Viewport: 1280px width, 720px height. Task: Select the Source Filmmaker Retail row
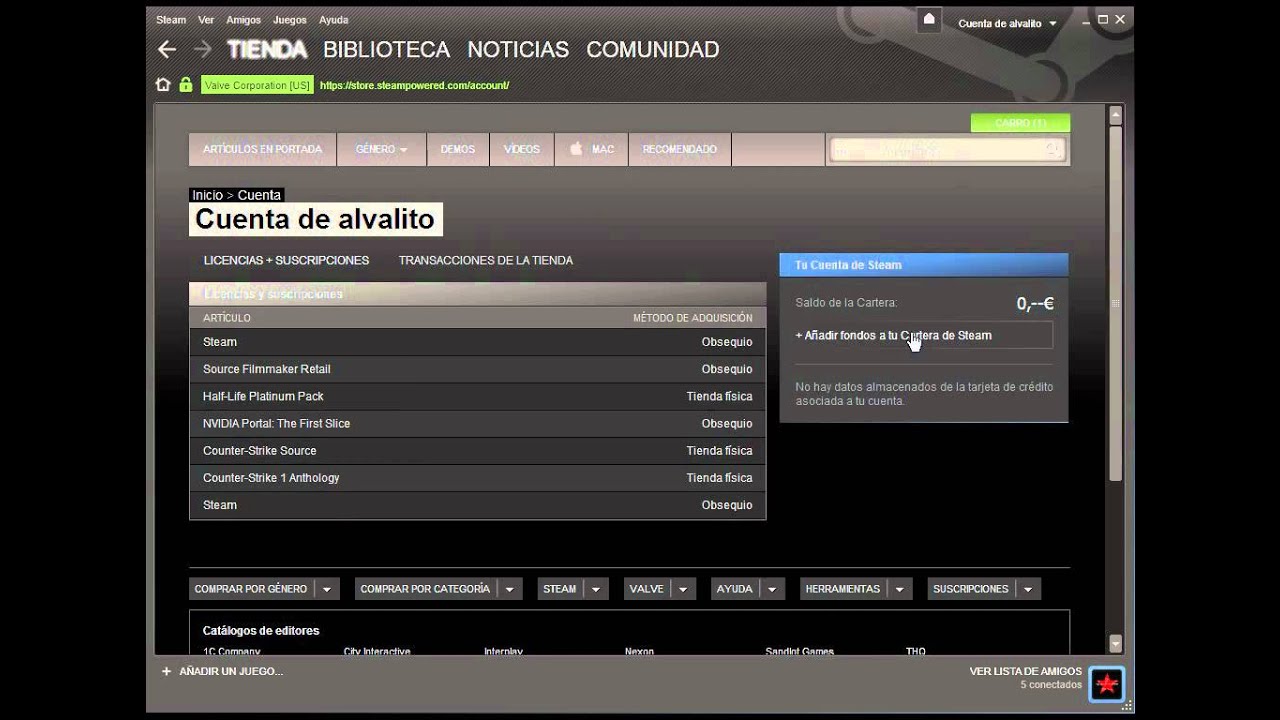[477, 369]
